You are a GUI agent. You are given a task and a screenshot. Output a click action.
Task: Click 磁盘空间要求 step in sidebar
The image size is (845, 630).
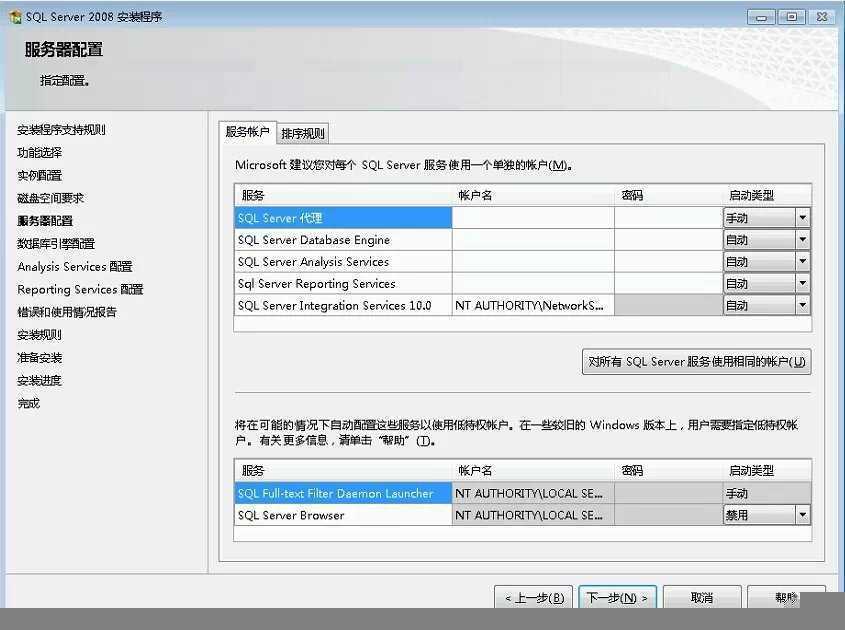[x=51, y=198]
